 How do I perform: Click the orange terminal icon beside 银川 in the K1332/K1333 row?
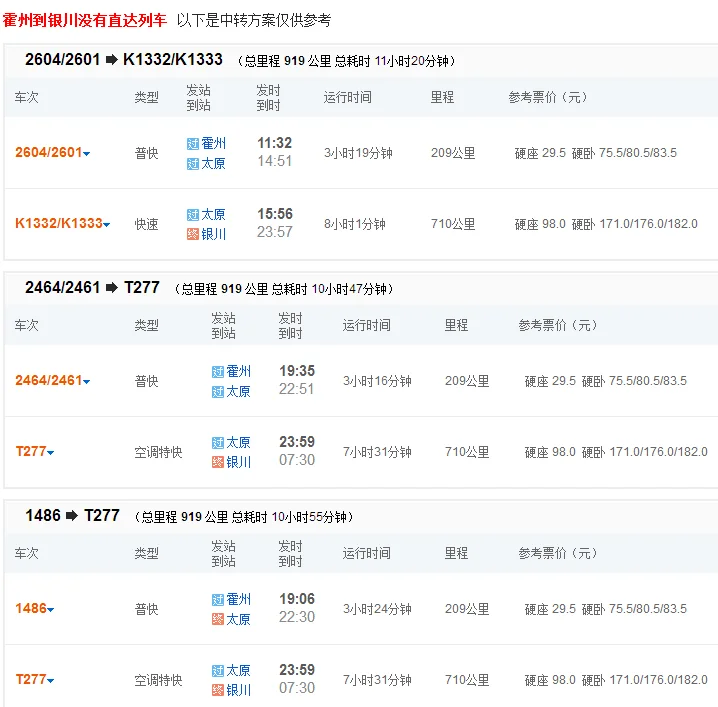pos(193,234)
